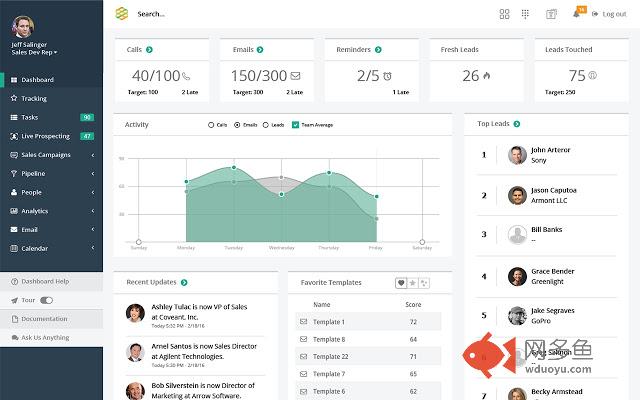Expand People menu chevron
Screen dimensions: 640x400
tap(93, 192)
